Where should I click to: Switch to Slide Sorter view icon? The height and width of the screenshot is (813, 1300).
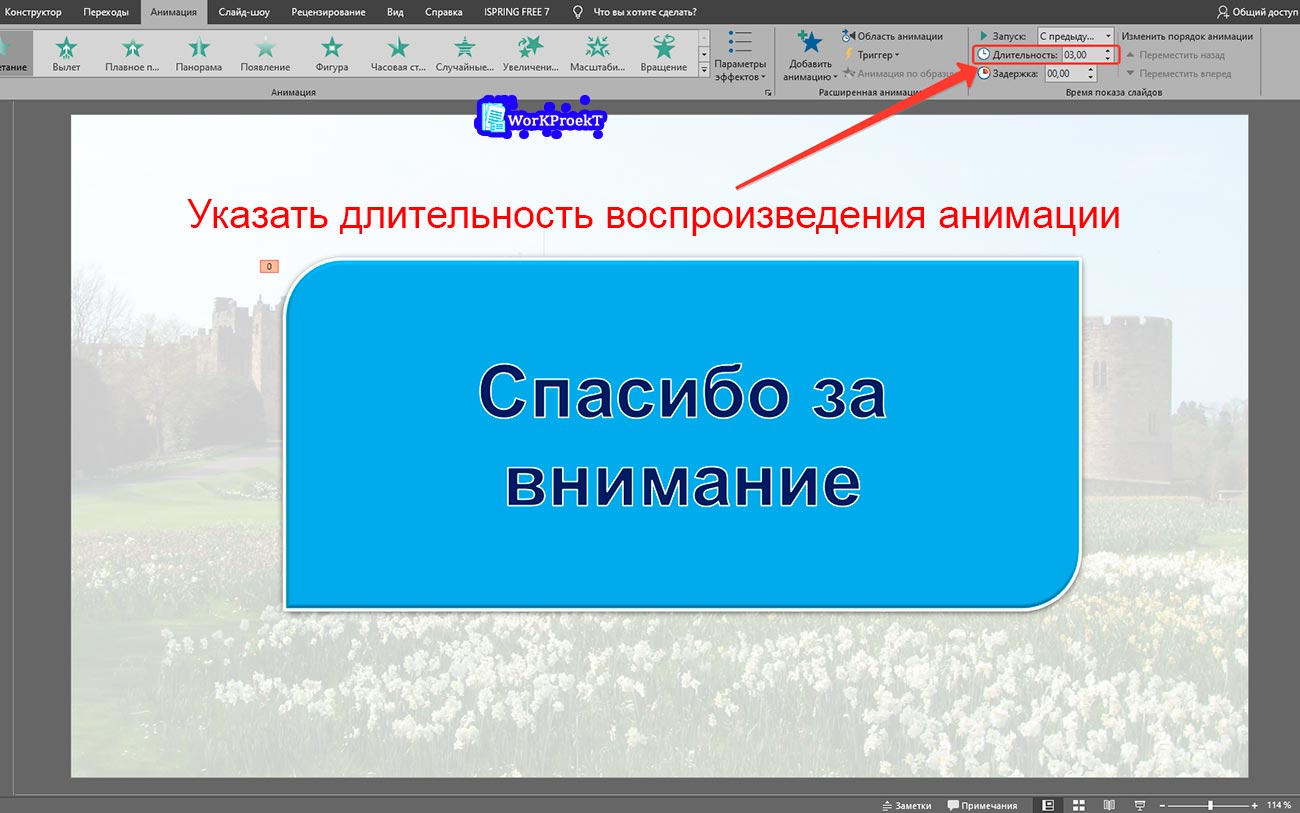[x=1078, y=805]
